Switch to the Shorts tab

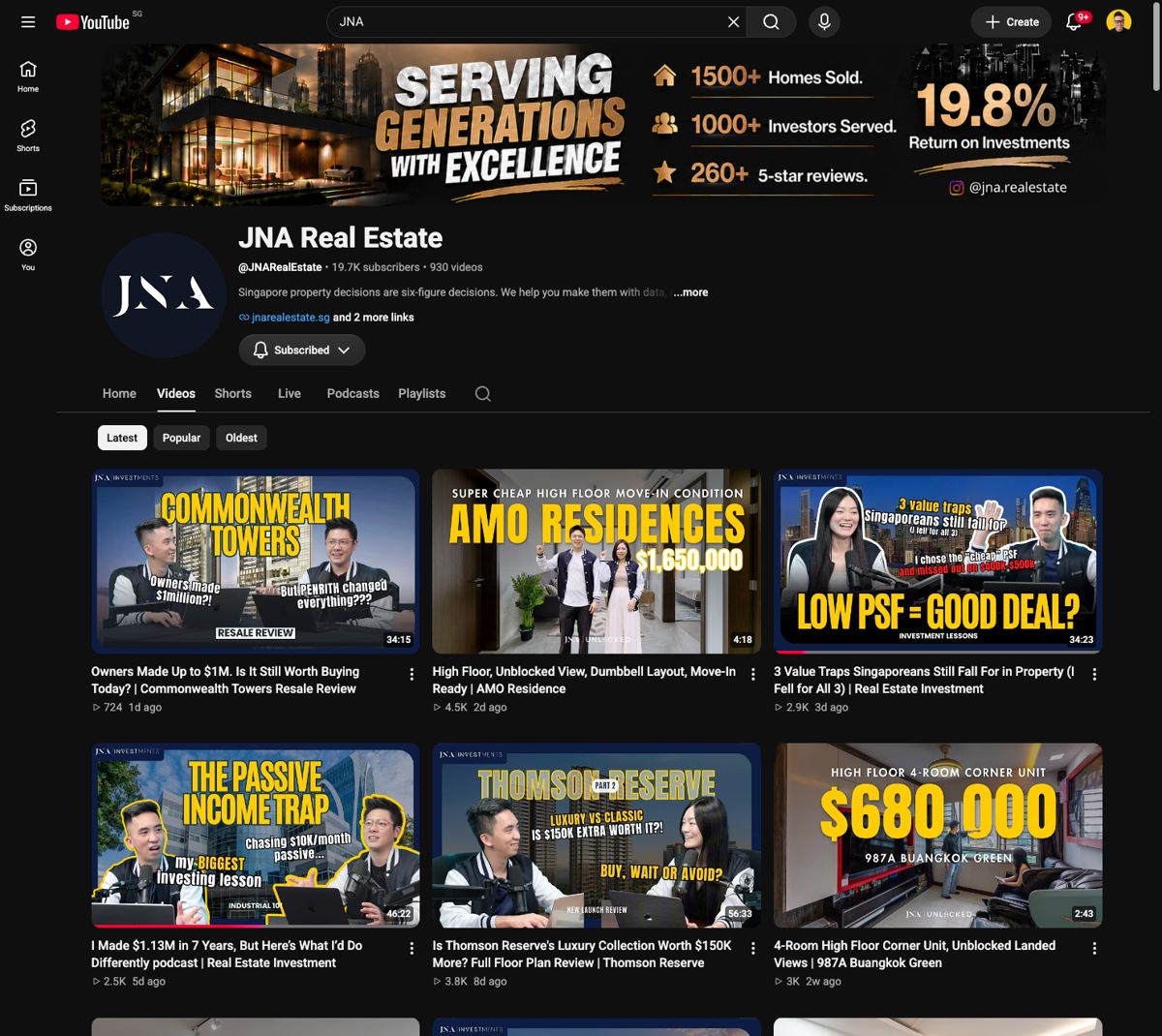232,393
